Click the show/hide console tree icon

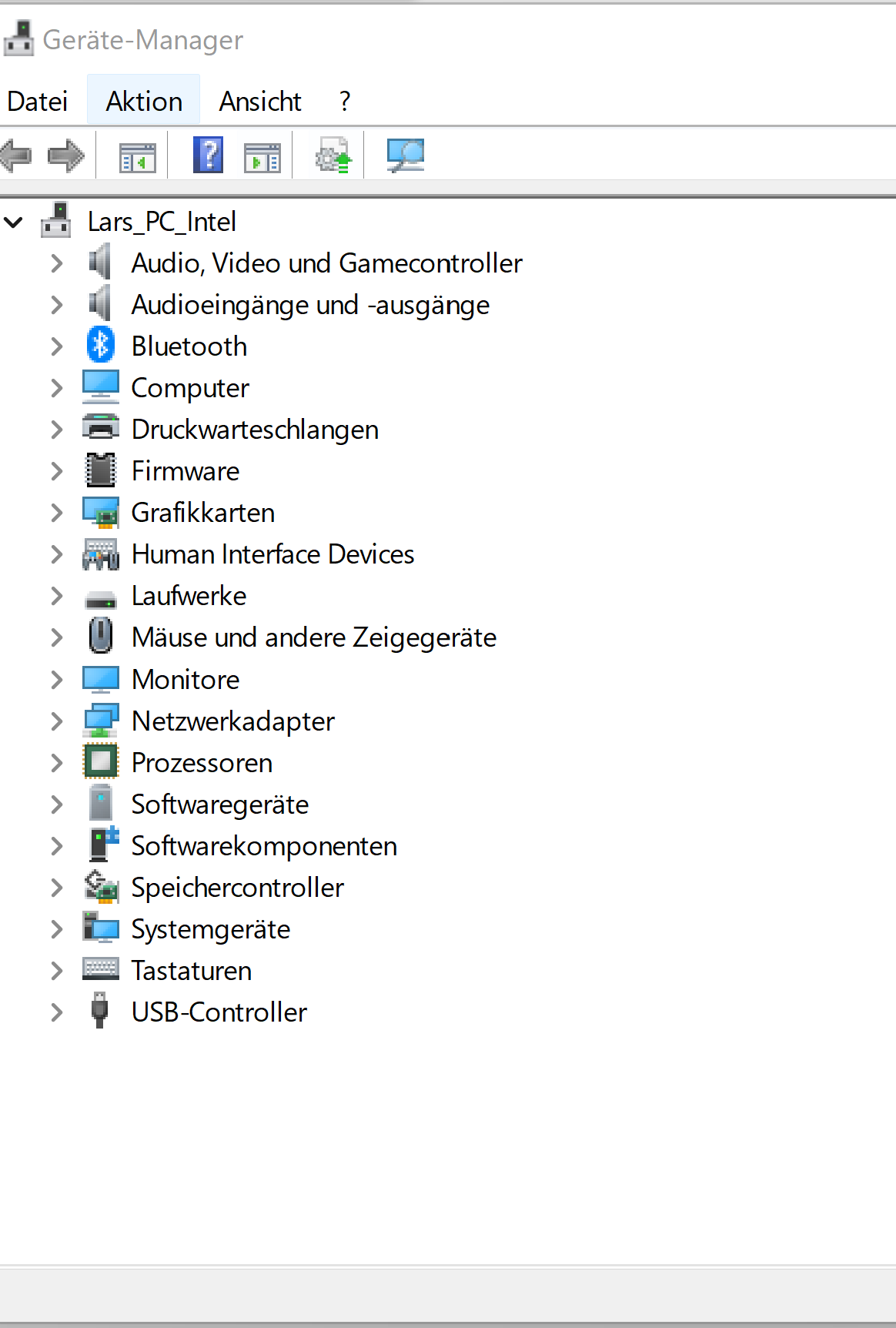(x=138, y=156)
